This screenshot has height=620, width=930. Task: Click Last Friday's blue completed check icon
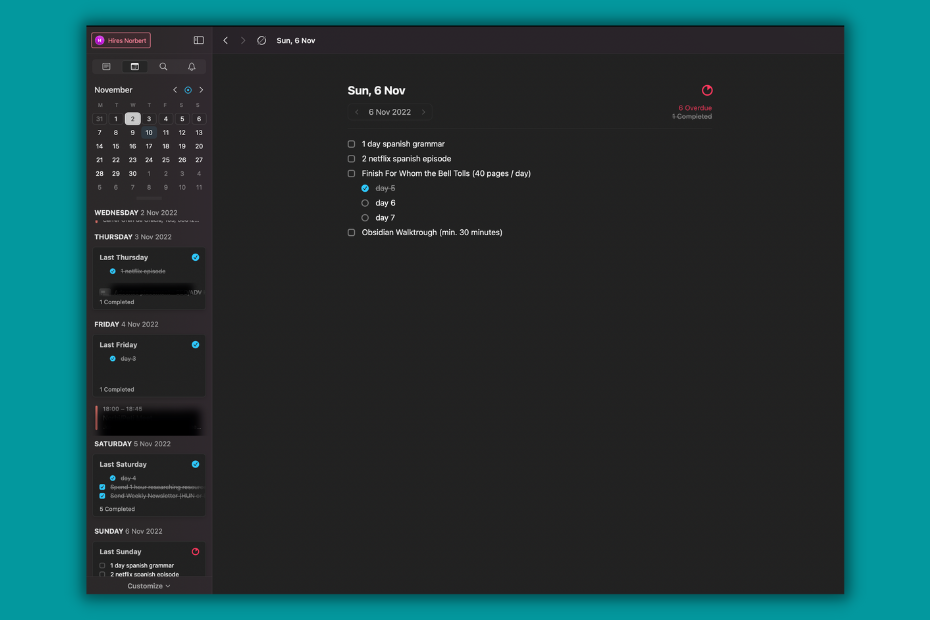pyautogui.click(x=195, y=345)
